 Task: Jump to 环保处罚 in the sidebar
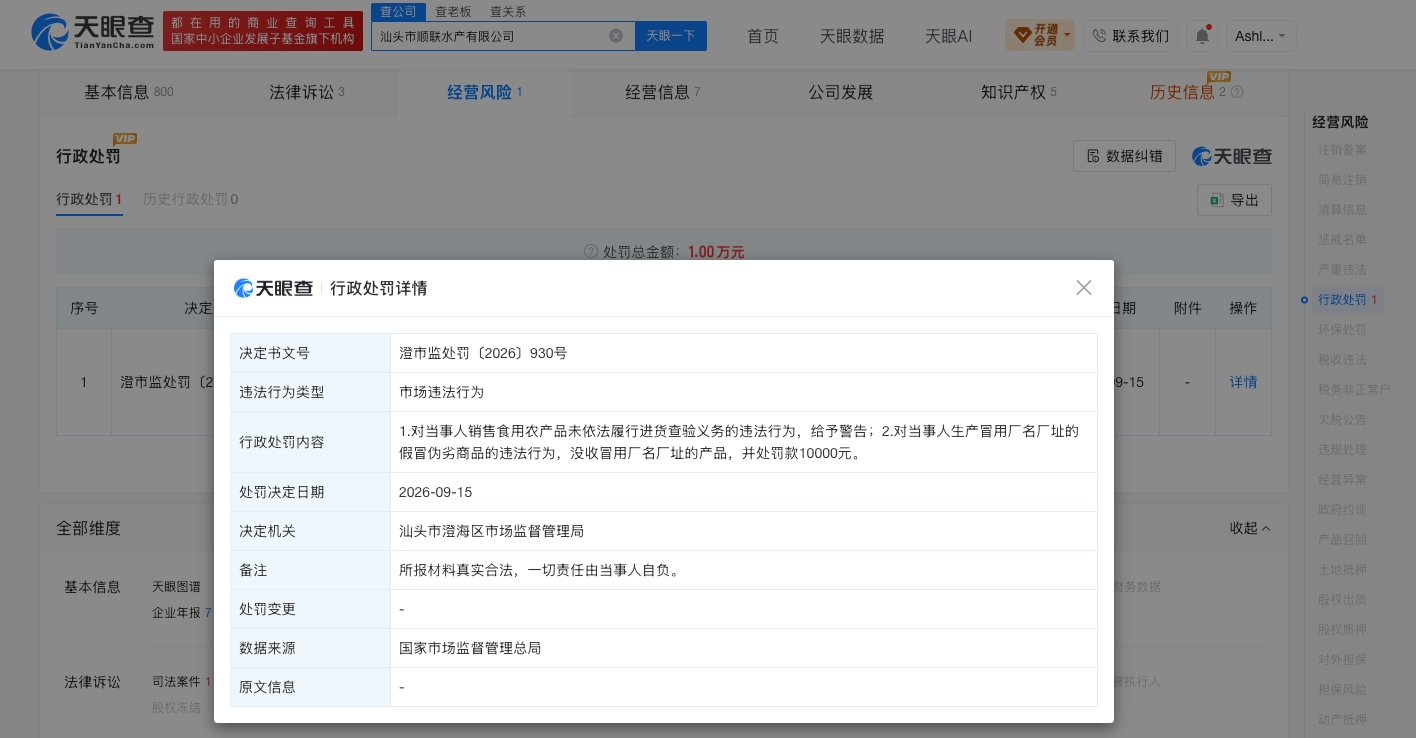(1342, 330)
